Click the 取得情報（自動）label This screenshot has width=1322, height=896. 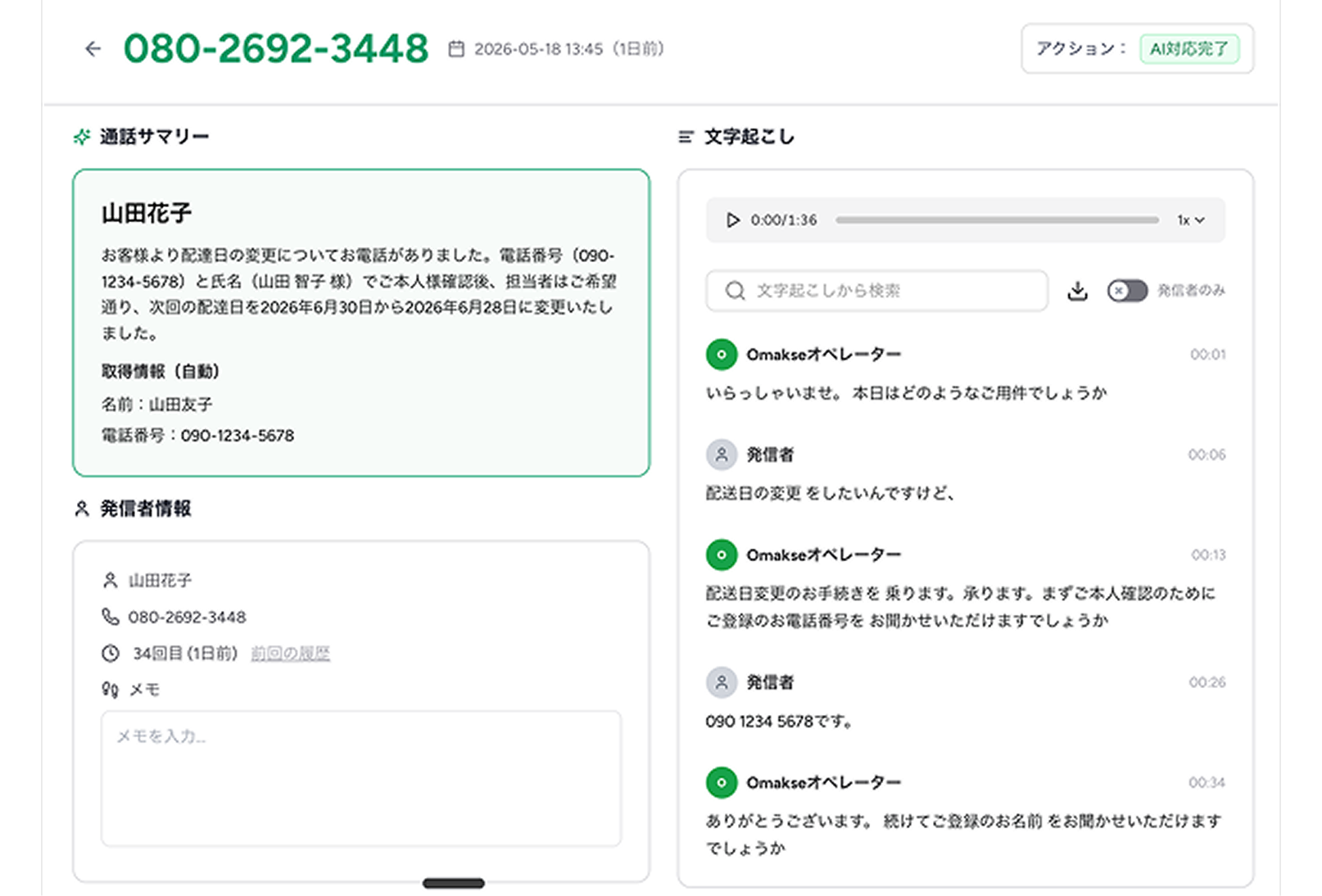click(161, 372)
